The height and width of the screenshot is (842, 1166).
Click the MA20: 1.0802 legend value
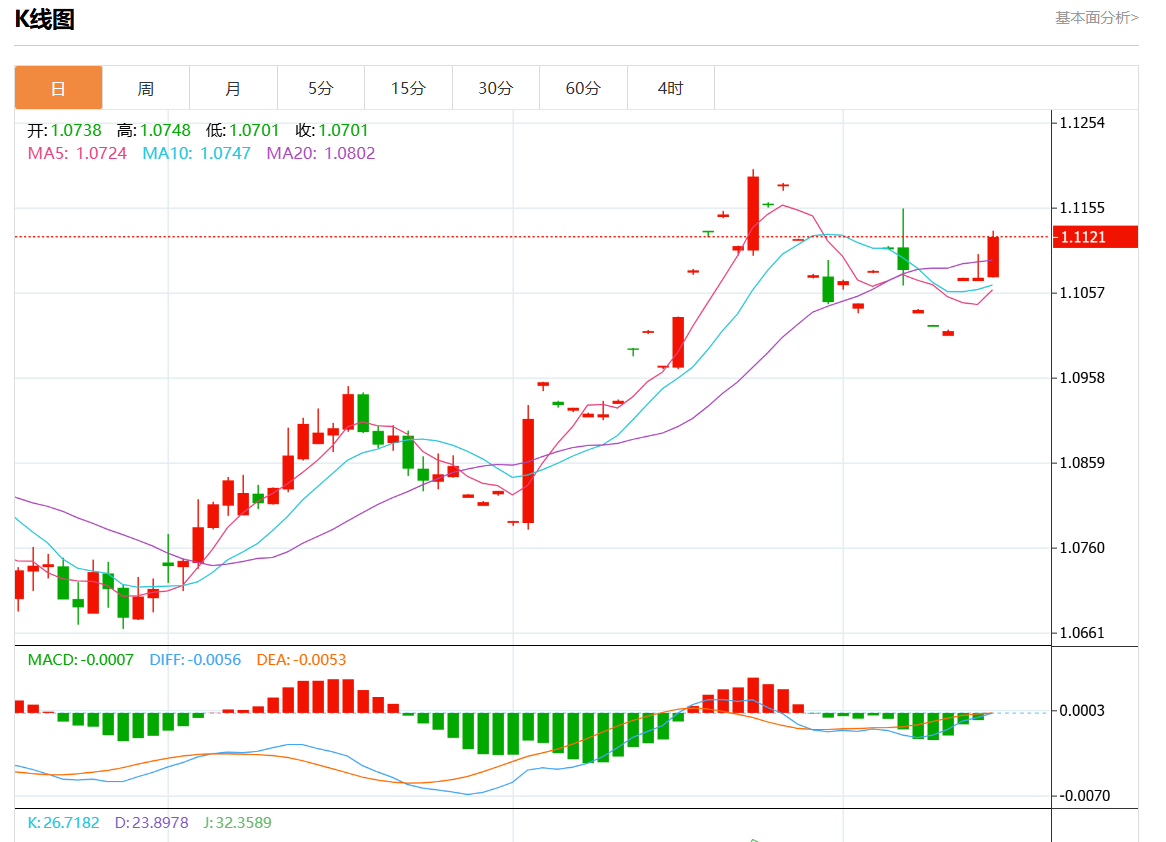(x=321, y=153)
